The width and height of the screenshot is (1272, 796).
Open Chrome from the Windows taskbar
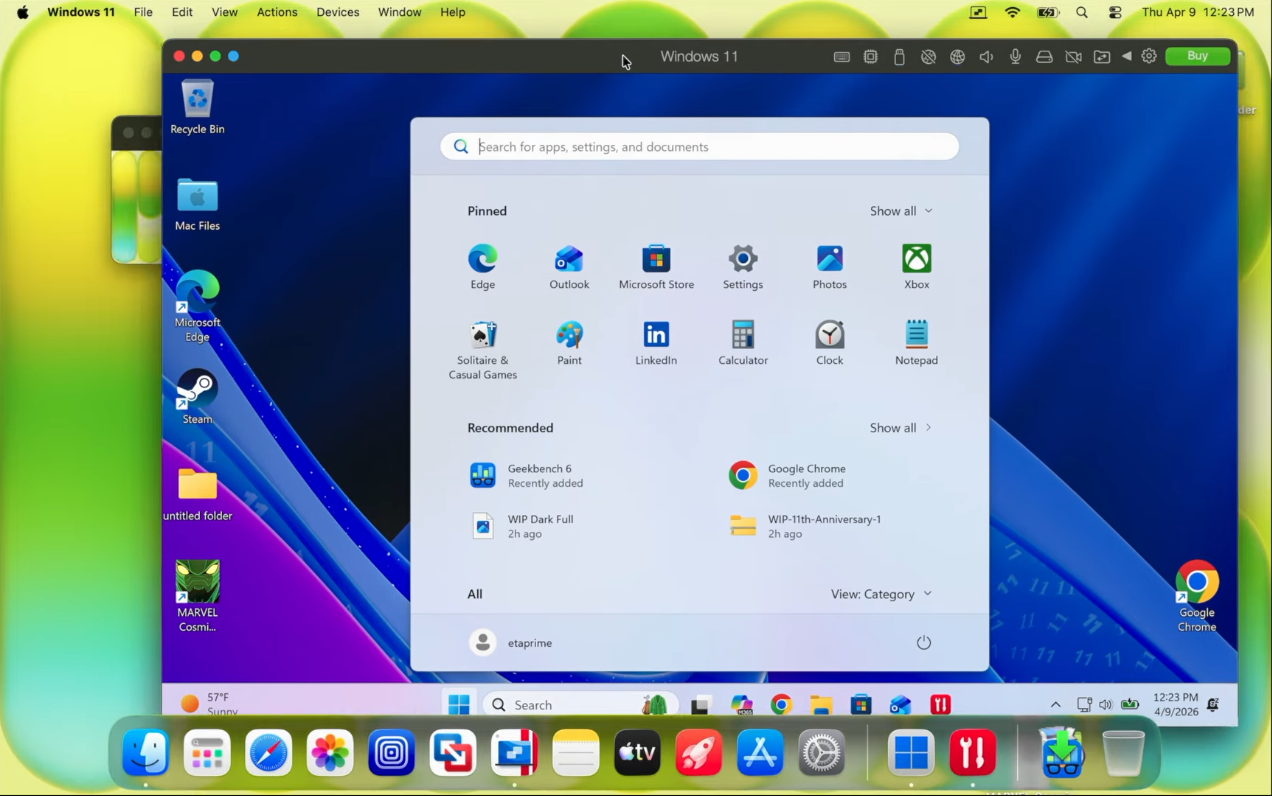782,705
